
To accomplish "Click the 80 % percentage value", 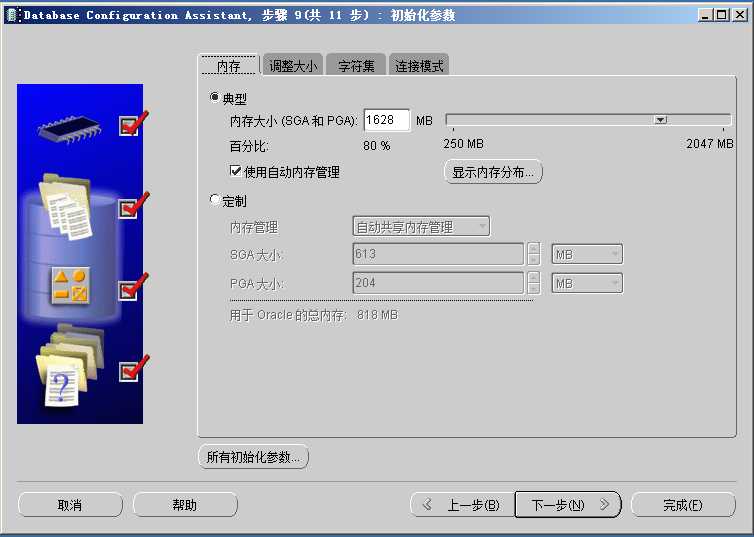I will point(377,146).
